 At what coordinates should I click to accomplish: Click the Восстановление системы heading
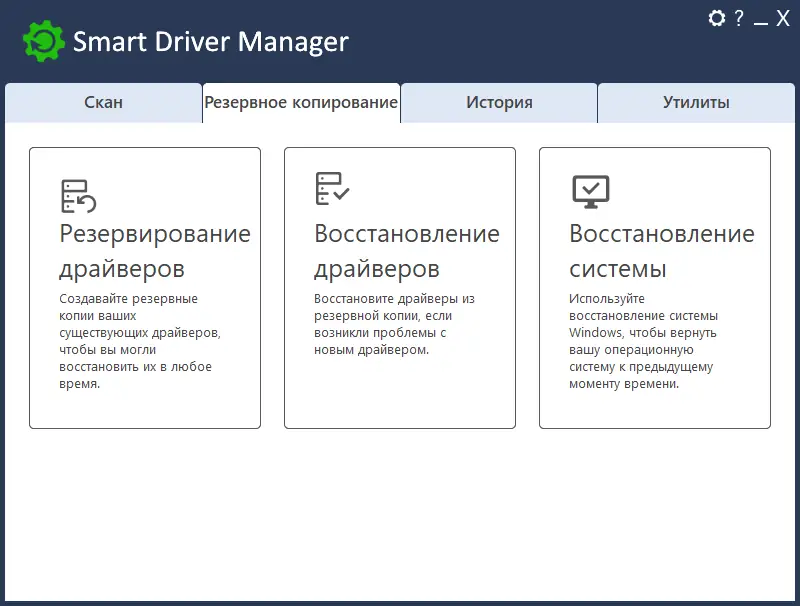point(661,251)
